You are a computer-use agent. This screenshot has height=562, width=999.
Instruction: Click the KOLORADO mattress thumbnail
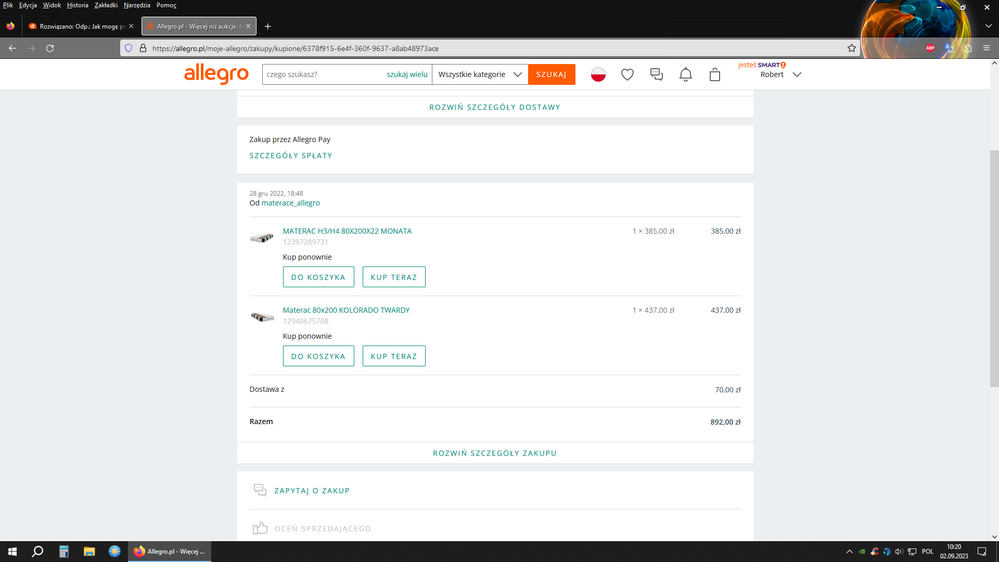tap(262, 317)
